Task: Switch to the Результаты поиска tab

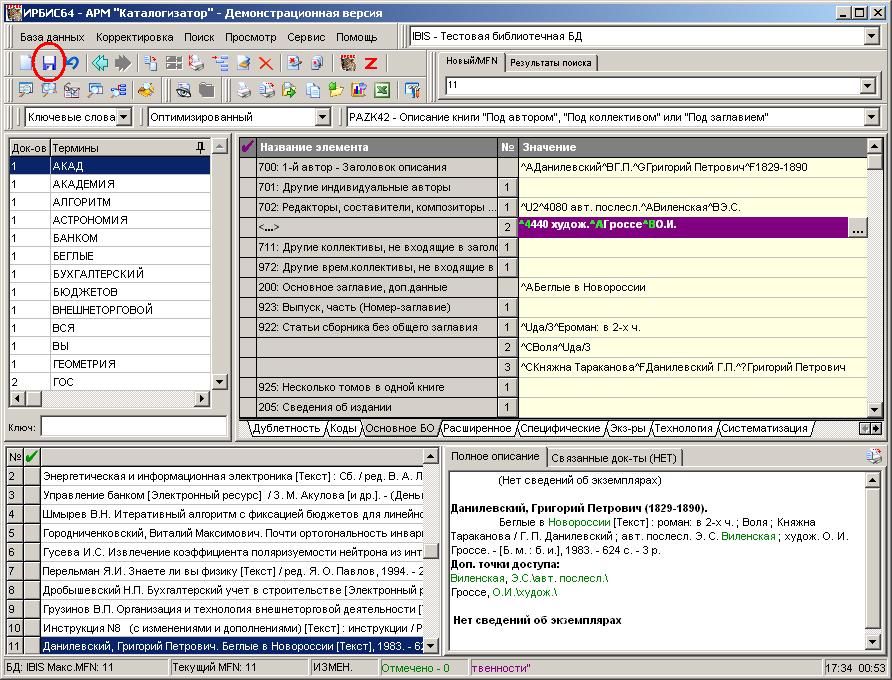Action: (x=550, y=63)
